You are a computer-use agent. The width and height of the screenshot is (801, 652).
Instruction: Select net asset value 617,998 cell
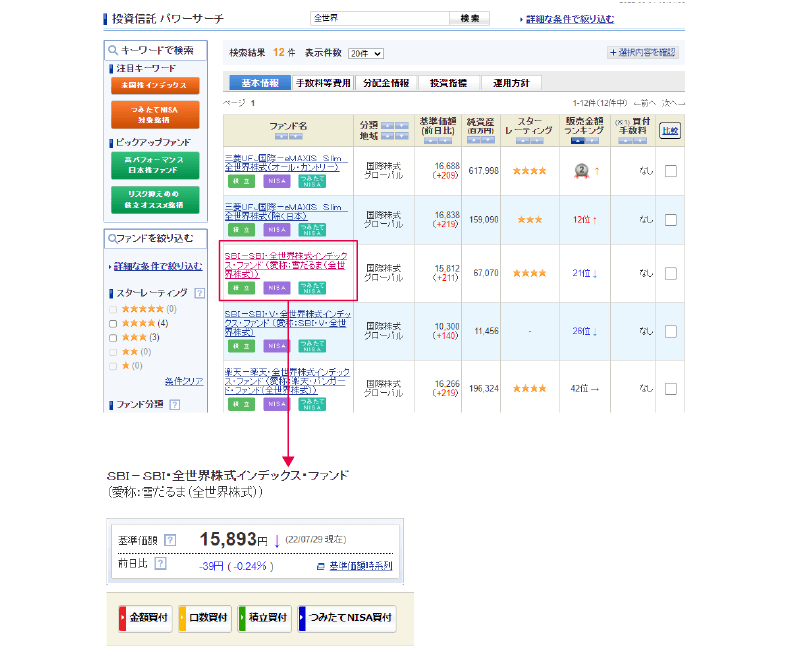point(483,171)
